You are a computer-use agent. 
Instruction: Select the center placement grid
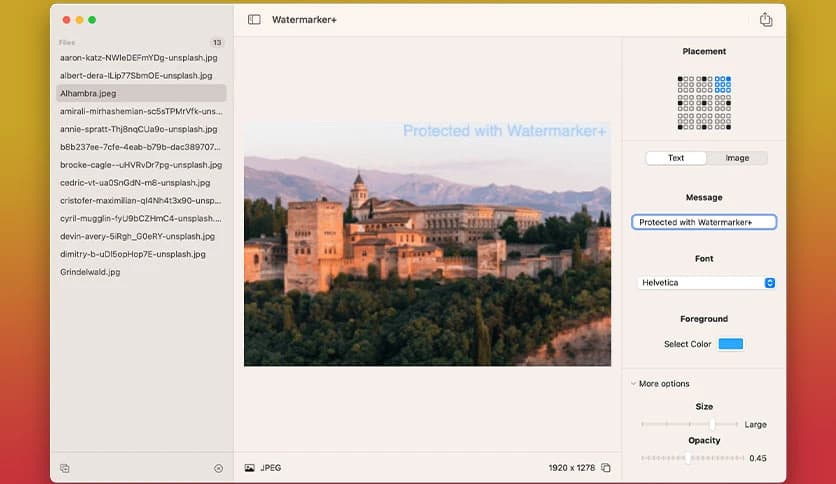click(x=704, y=103)
